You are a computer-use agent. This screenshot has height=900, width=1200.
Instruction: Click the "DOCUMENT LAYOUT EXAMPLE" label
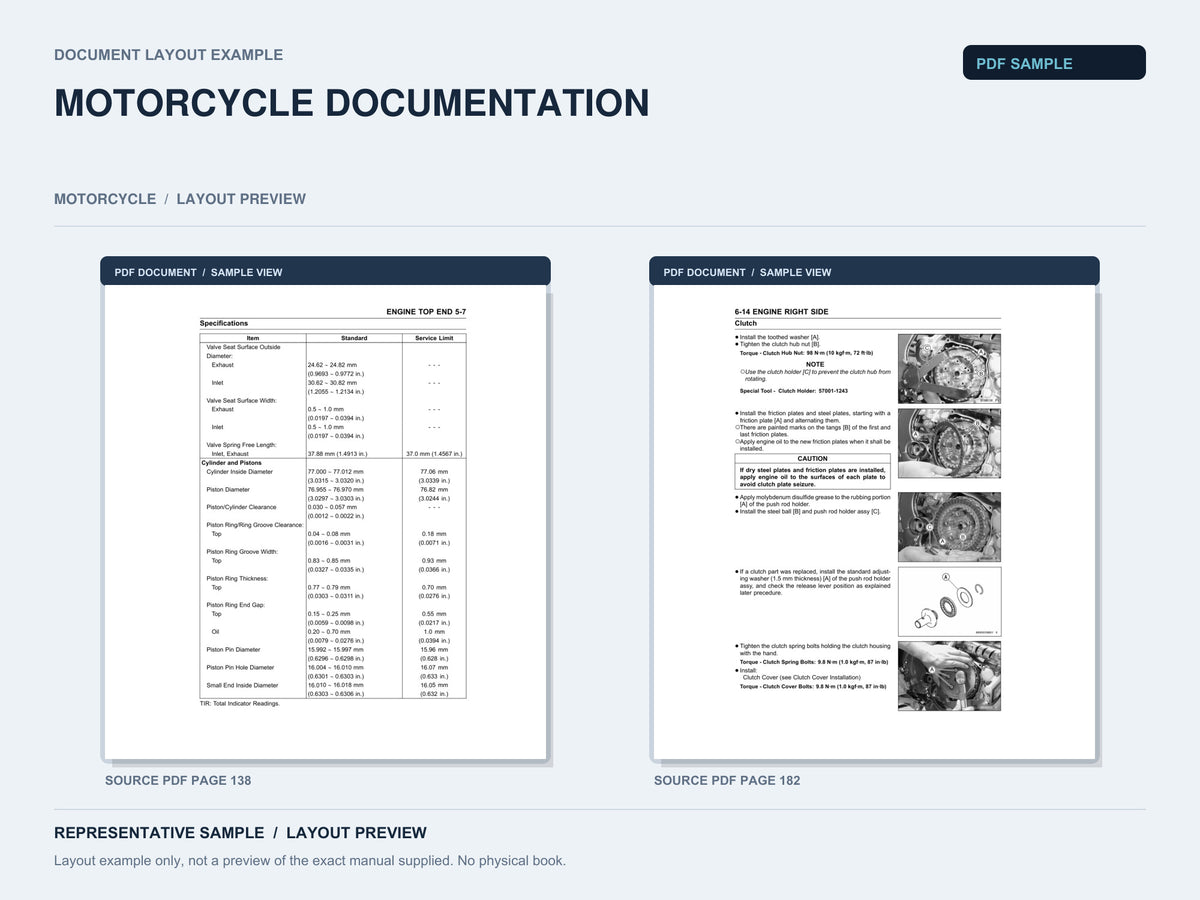coord(168,55)
